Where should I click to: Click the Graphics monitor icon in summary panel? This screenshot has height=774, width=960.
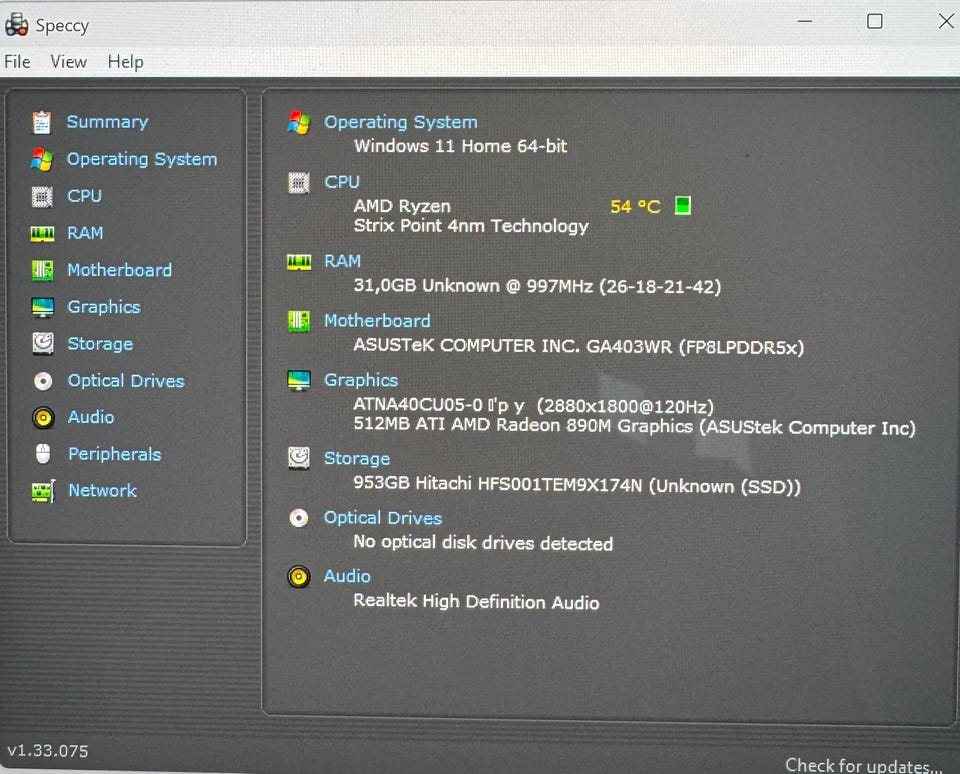tap(299, 380)
